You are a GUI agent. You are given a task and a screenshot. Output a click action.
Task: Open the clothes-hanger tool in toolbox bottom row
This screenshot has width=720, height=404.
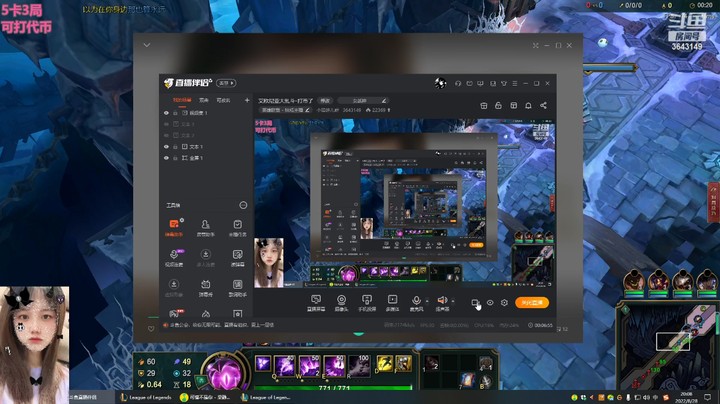click(x=205, y=314)
